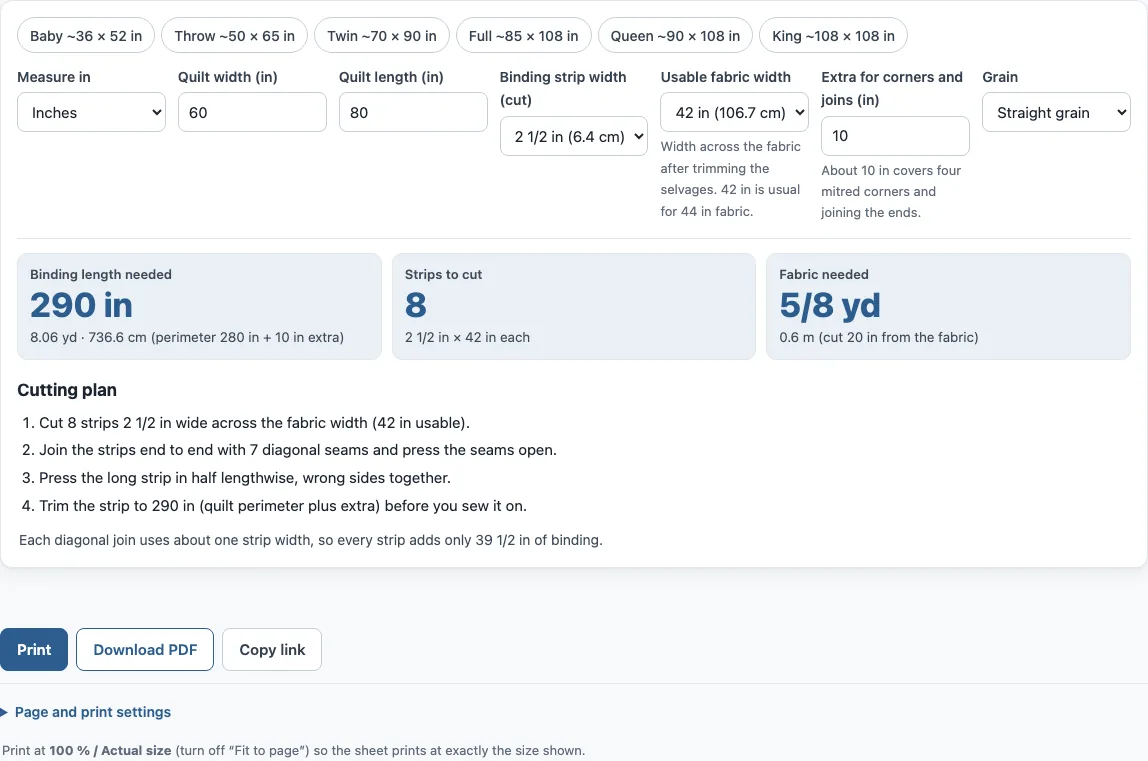Choose the Throw ~50 × 65 in preset
1148x761 pixels.
click(234, 36)
